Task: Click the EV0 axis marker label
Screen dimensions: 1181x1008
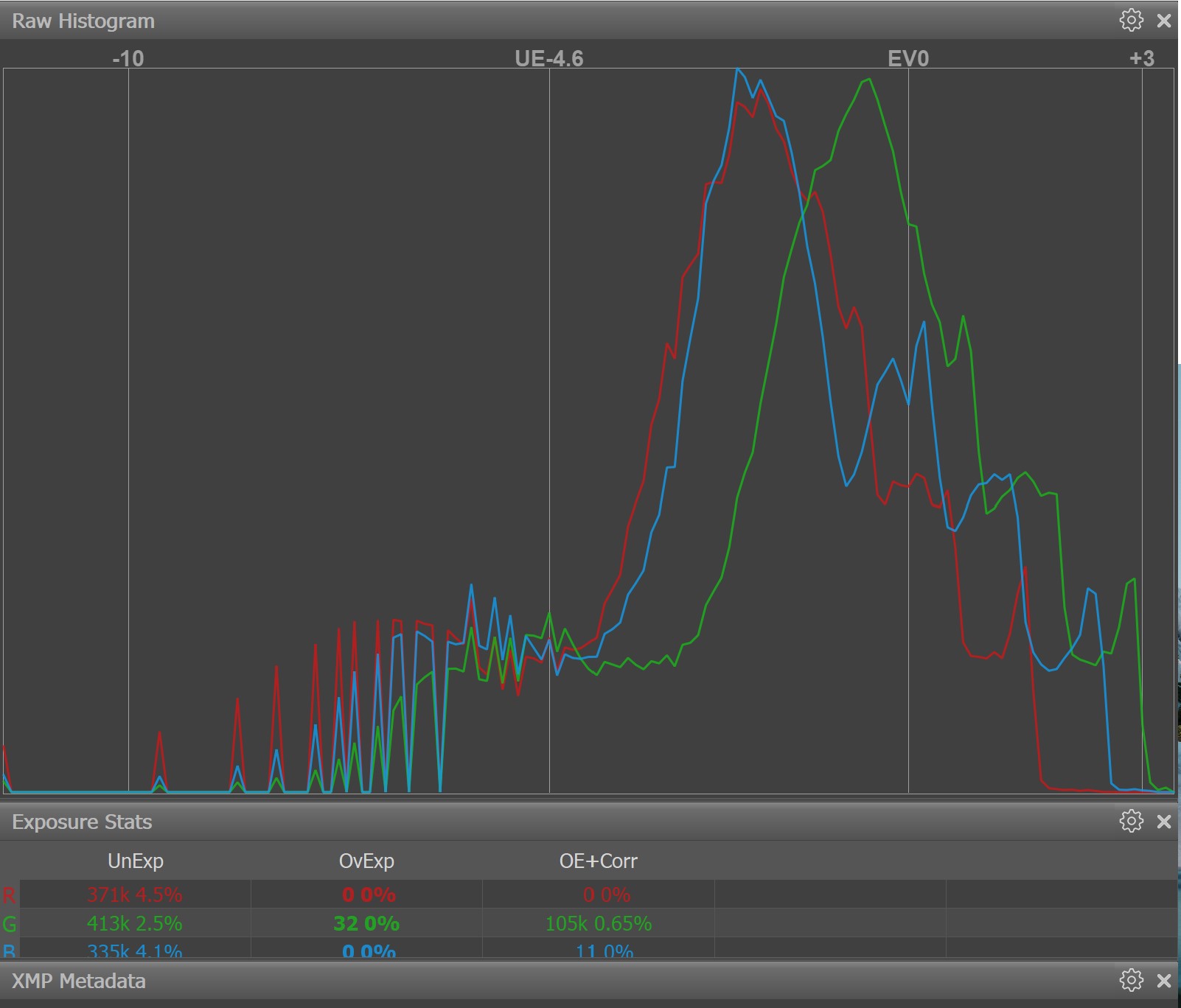Action: coord(907,58)
